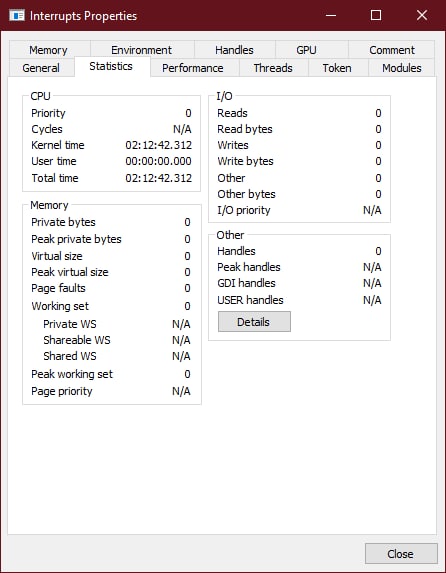Select the Page priority label
Image resolution: width=446 pixels, height=573 pixels.
[62, 391]
